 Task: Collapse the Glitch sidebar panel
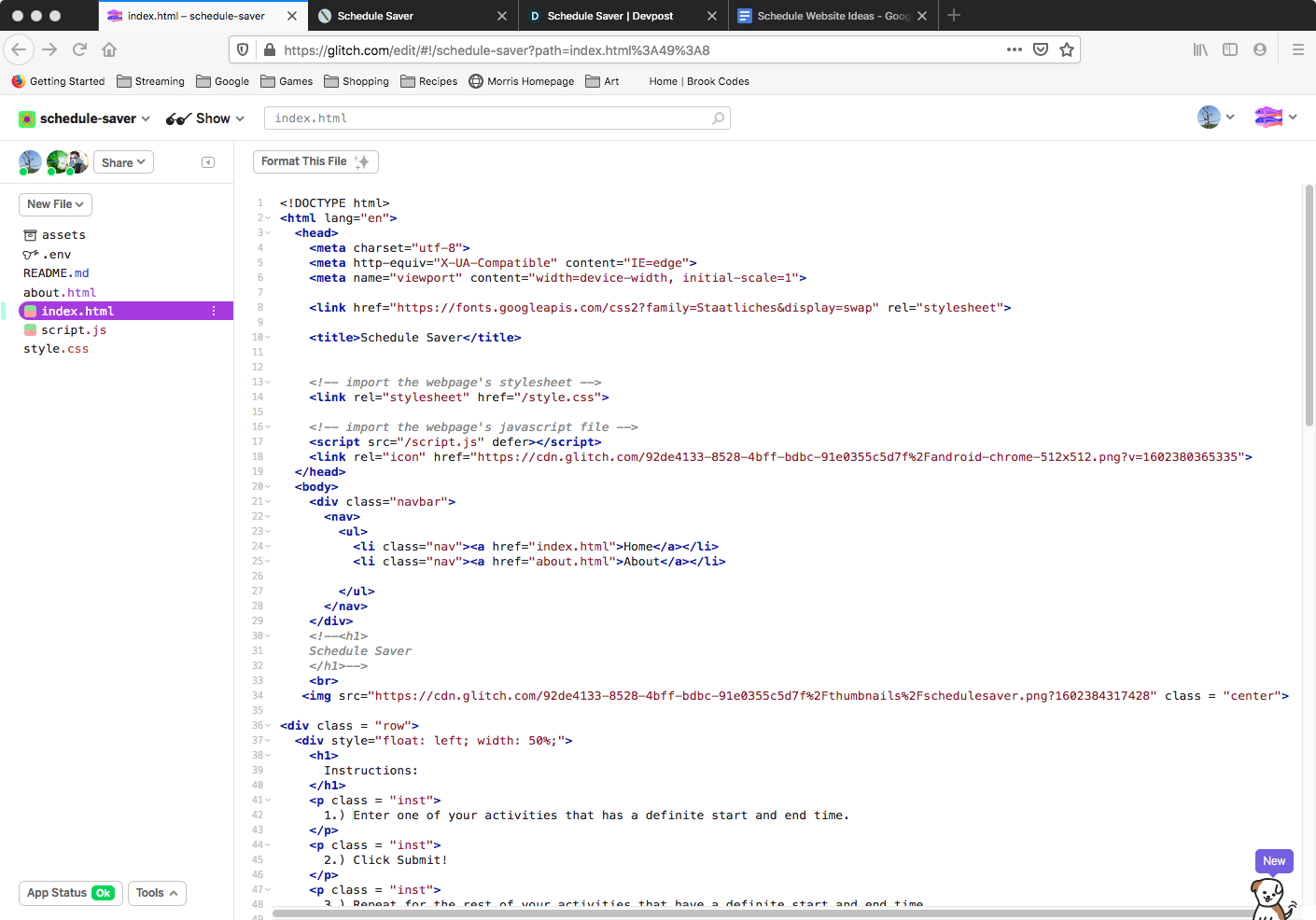(208, 162)
